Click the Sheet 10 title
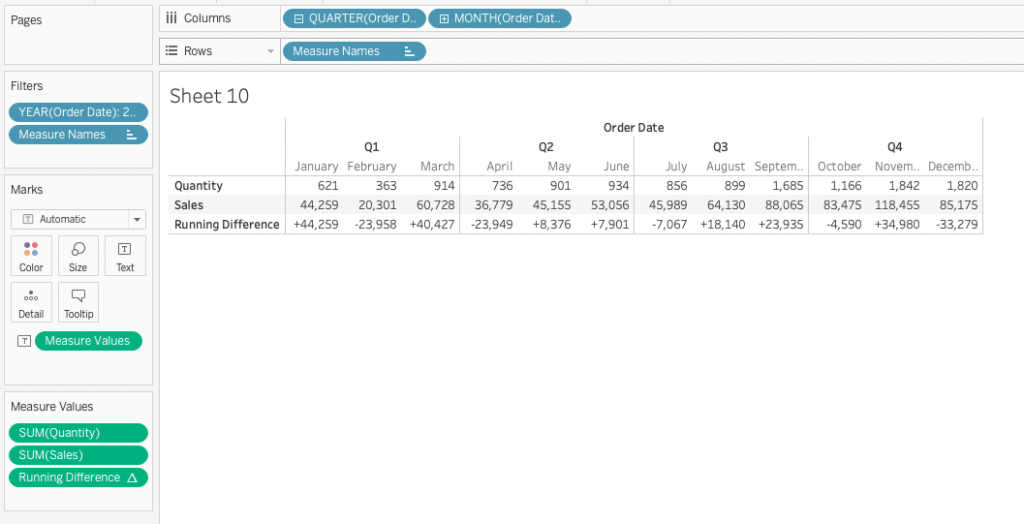Image resolution: width=1024 pixels, height=524 pixels. (x=209, y=96)
